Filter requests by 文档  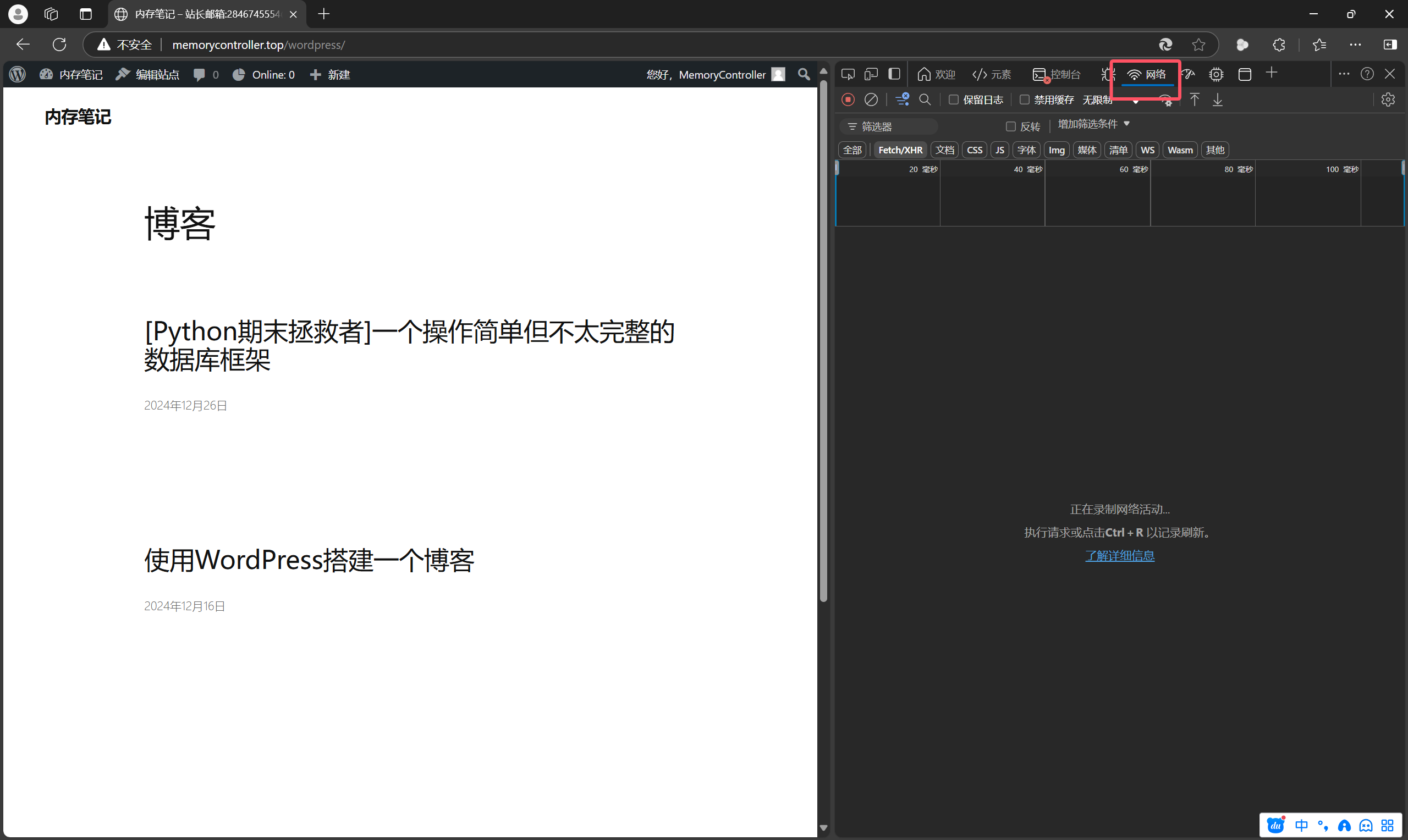click(x=944, y=150)
